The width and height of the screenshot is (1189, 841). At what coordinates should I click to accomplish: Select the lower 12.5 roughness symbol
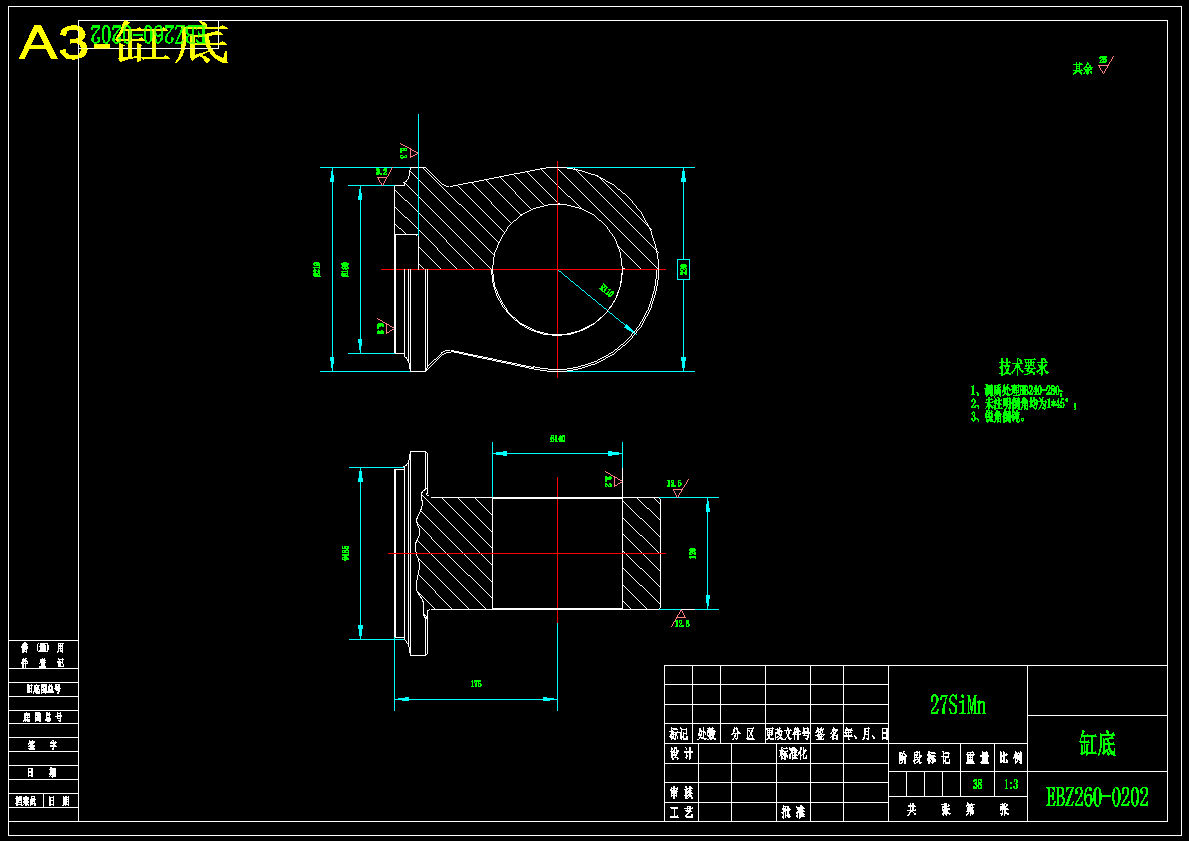tap(680, 619)
